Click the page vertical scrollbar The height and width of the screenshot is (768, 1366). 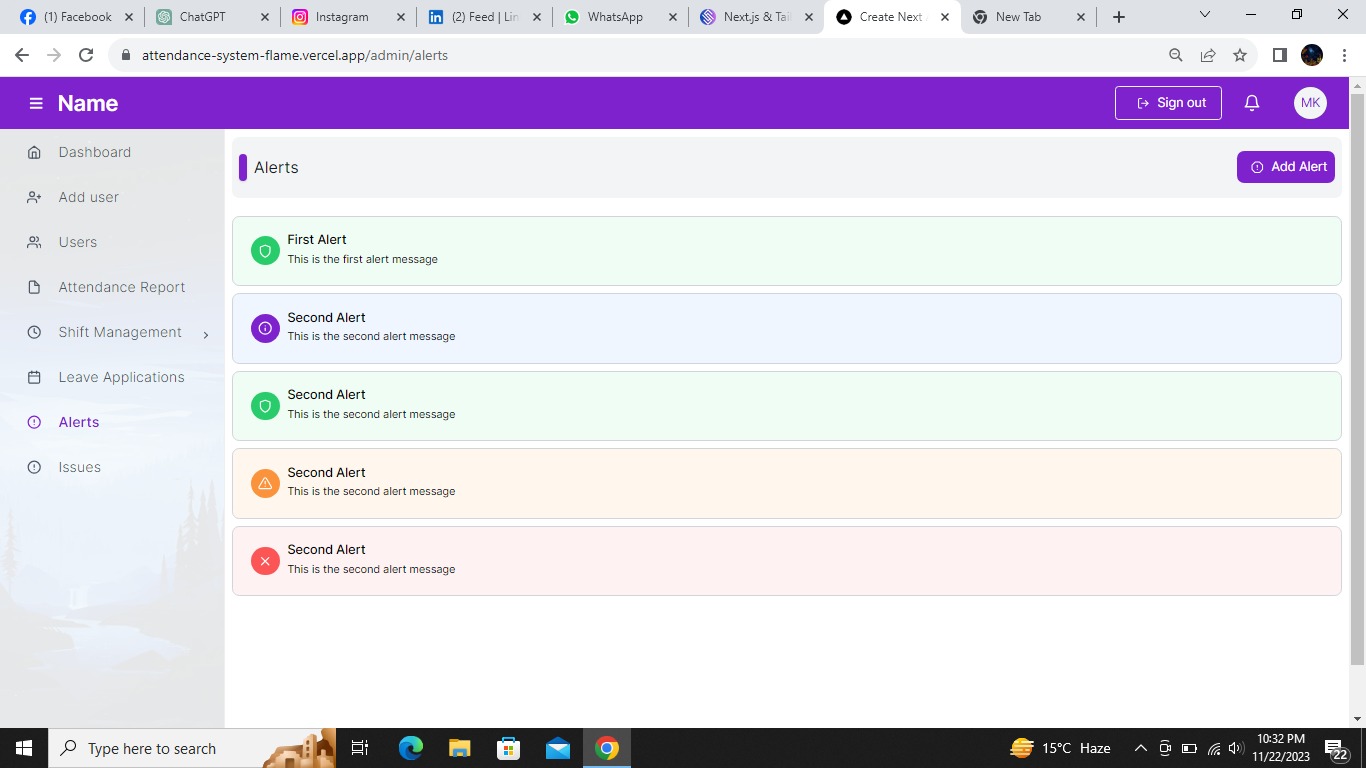tap(1357, 380)
